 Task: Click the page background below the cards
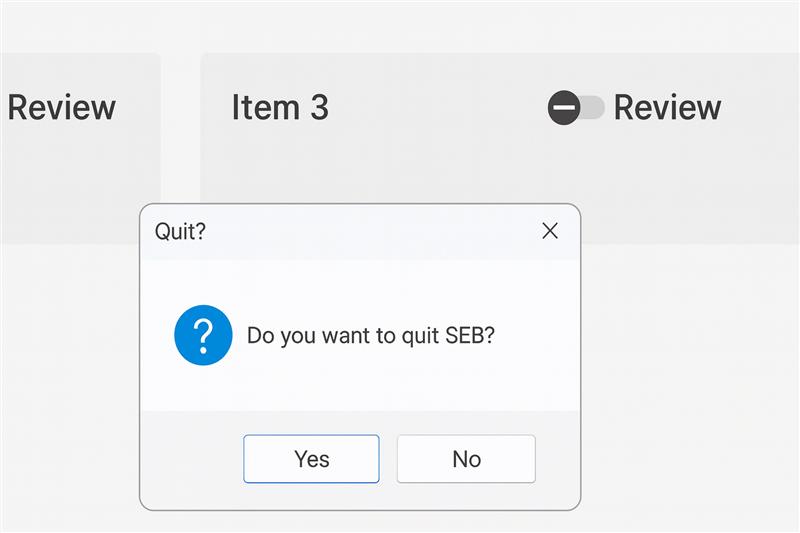coord(689,383)
